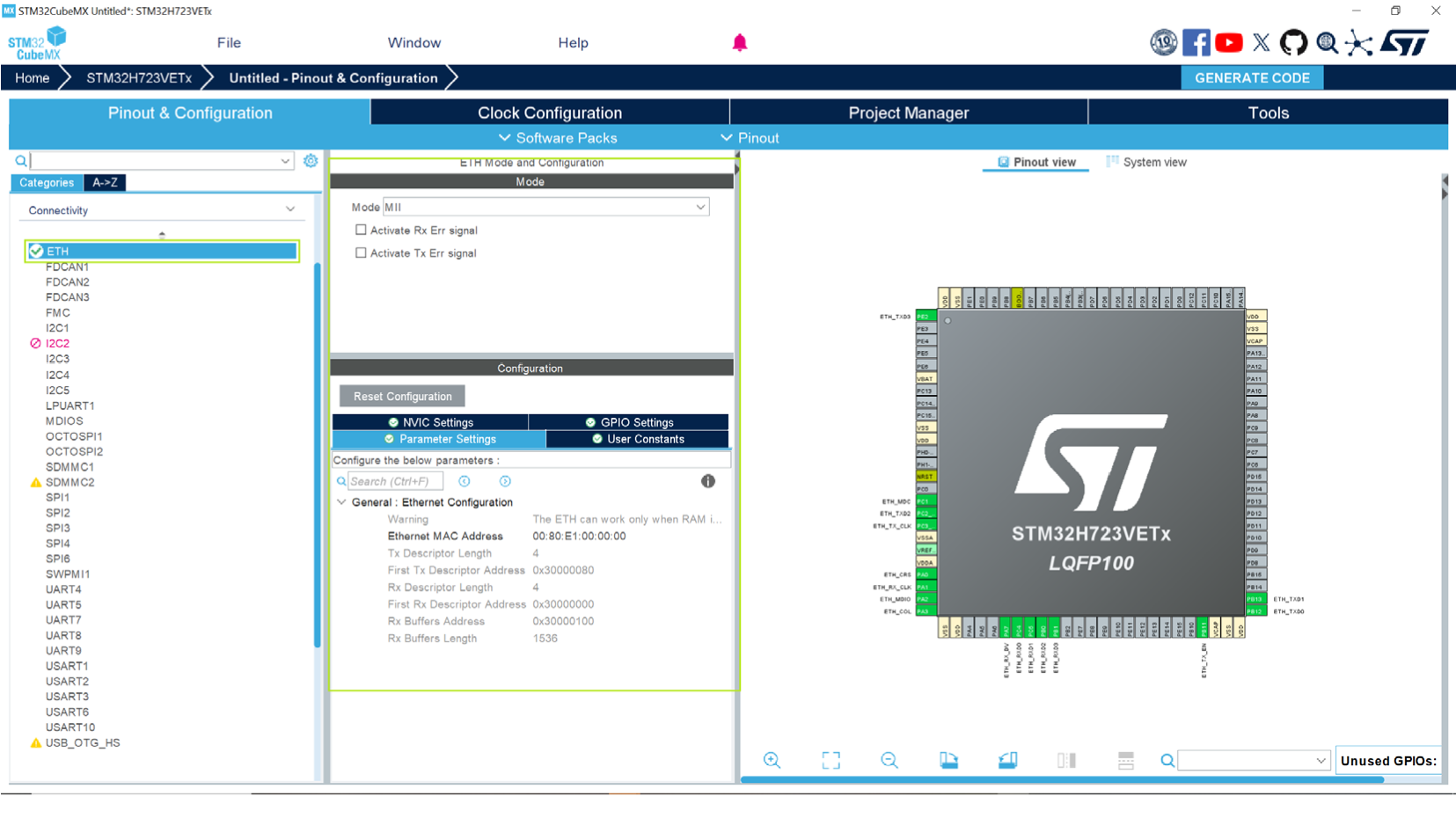
Task: Click the Reset Configuration button
Action: click(x=403, y=397)
